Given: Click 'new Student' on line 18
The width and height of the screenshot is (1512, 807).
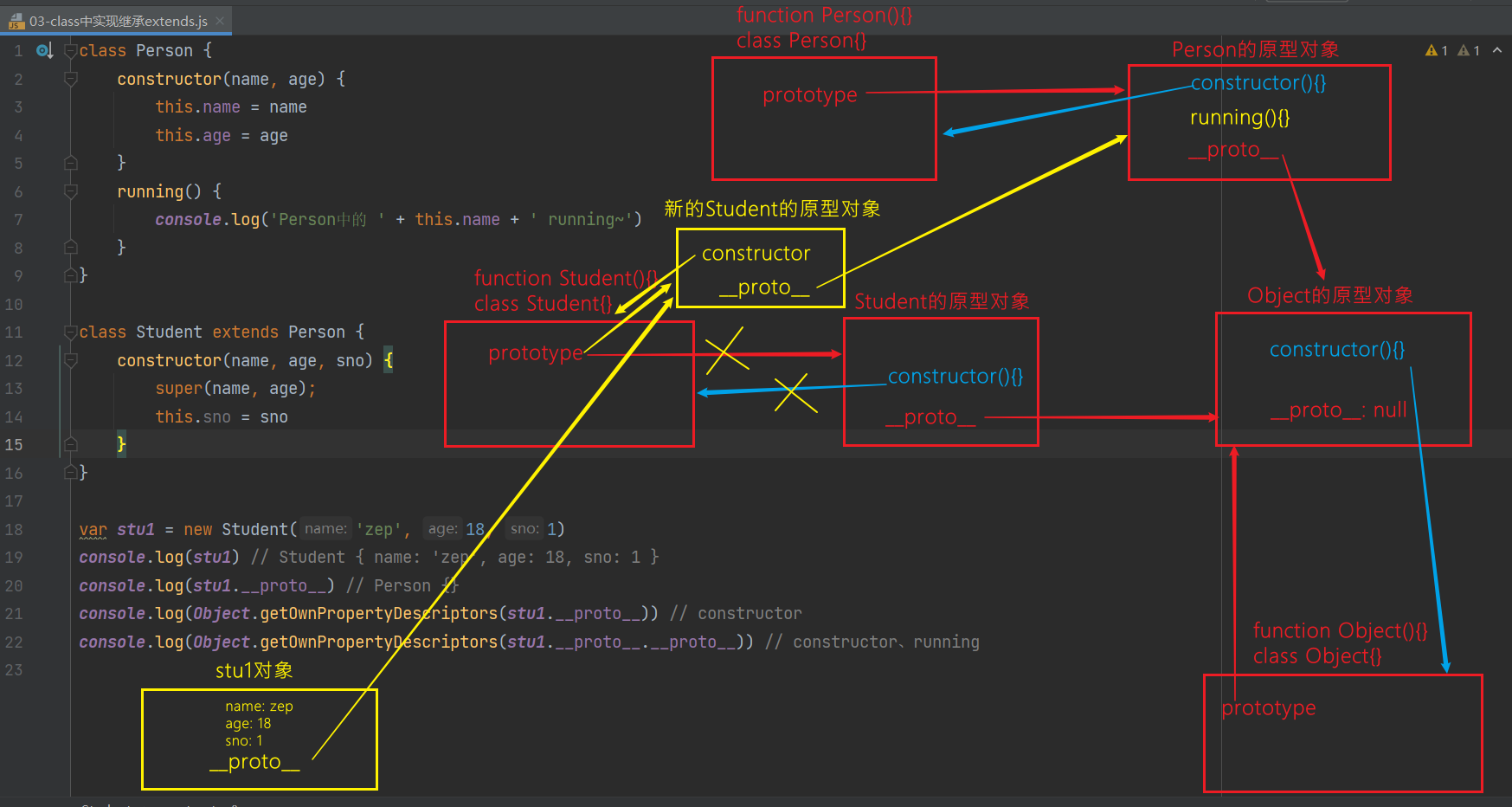Looking at the screenshot, I should [x=235, y=529].
